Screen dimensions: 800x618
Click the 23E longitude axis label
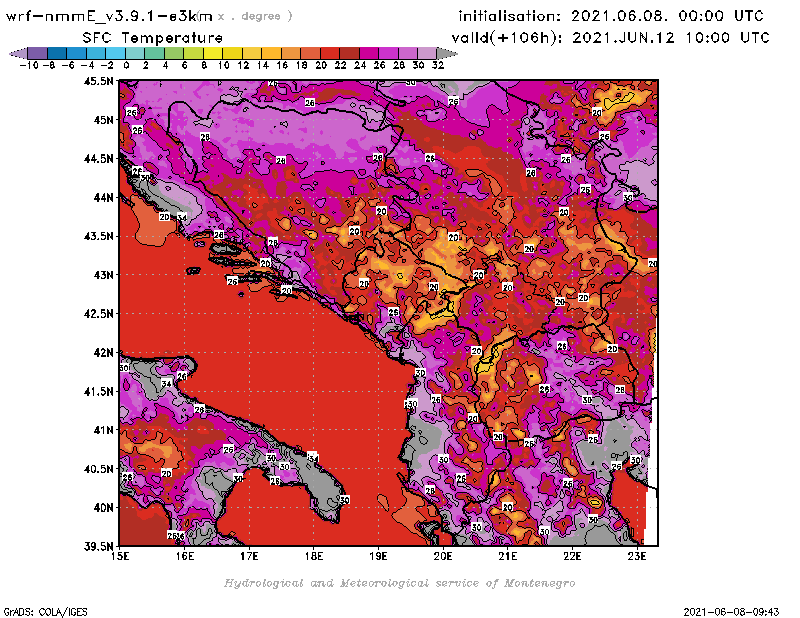[x=636, y=556]
